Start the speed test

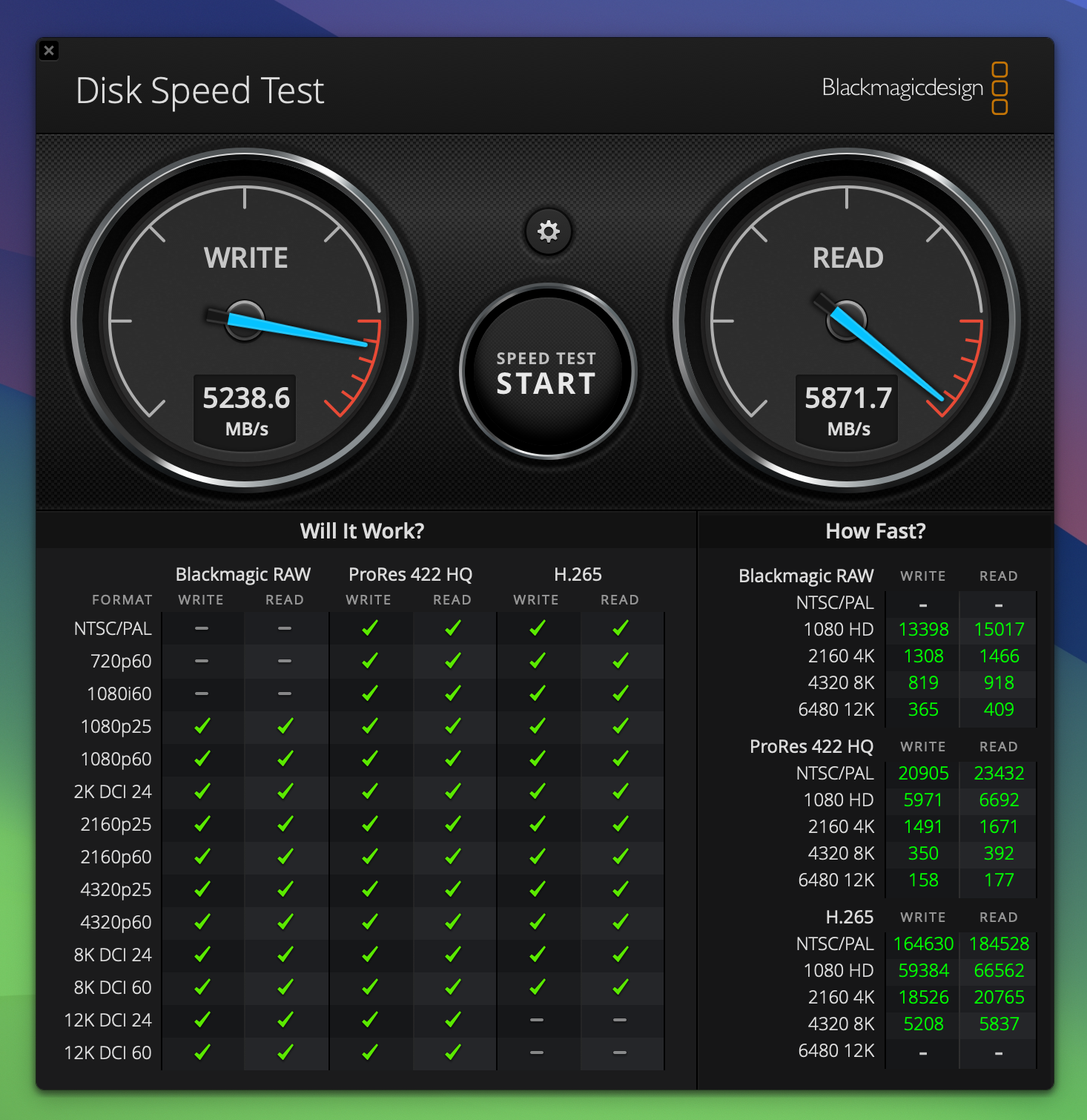click(x=547, y=372)
